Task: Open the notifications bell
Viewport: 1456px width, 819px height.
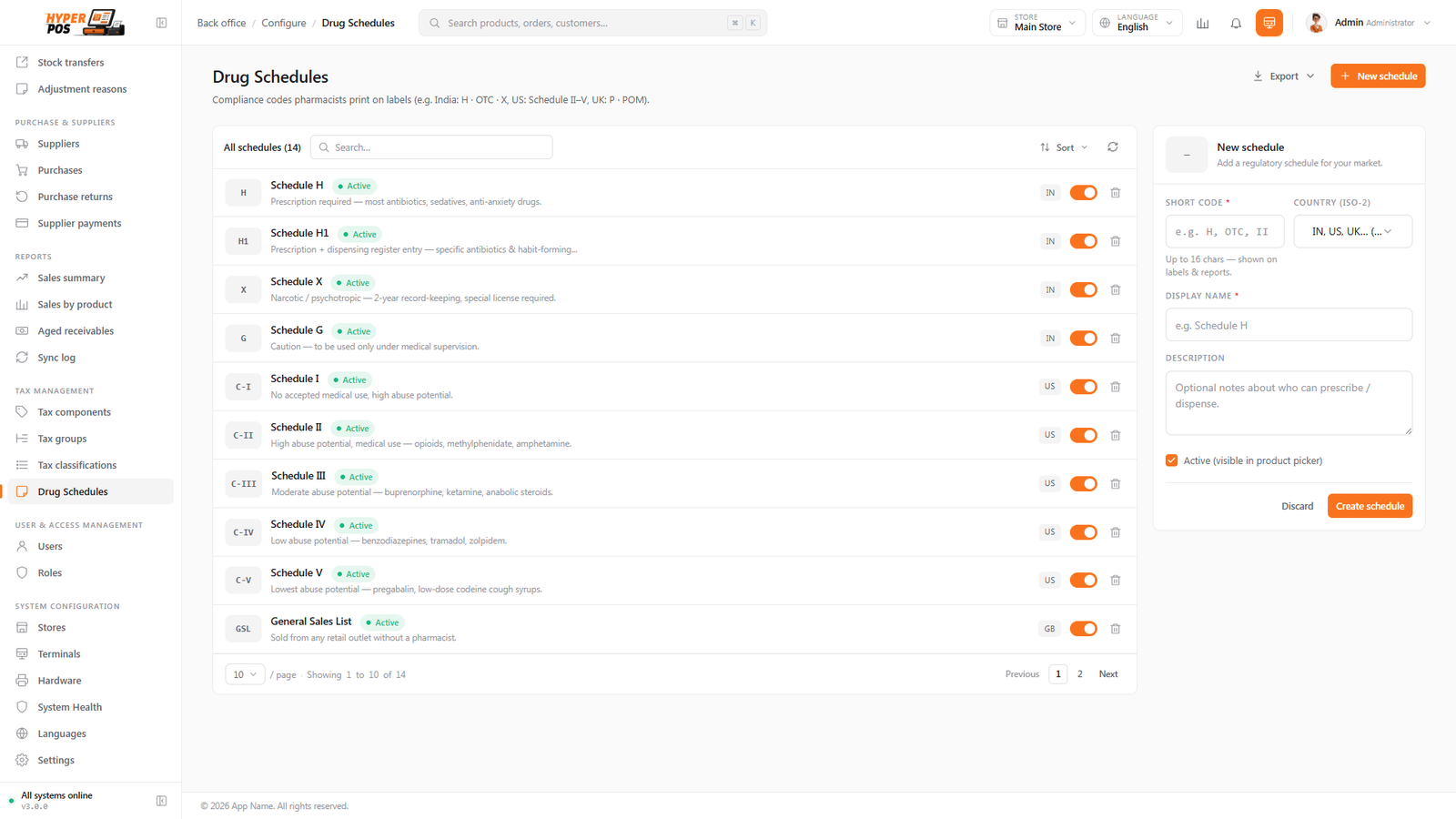Action: click(x=1236, y=23)
